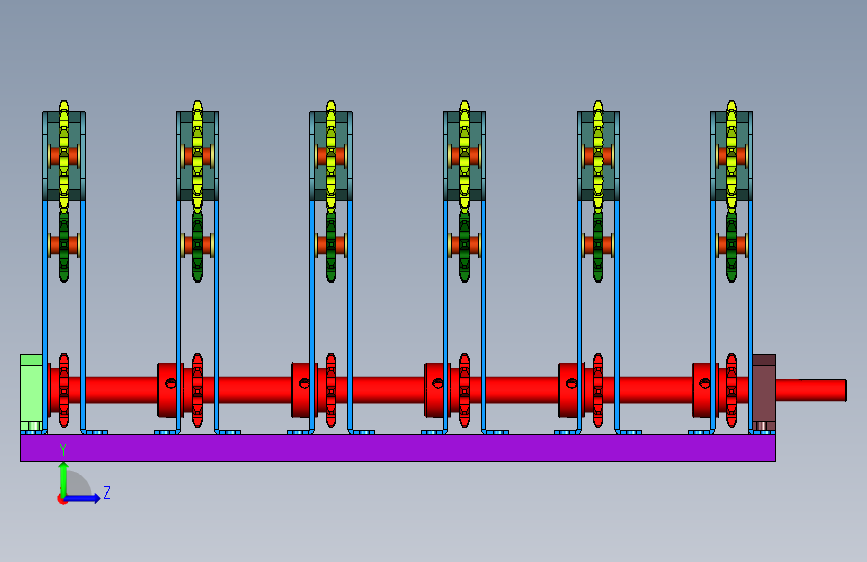Select the rightmost teal housing block
The image size is (867, 562).
[x=732, y=156]
